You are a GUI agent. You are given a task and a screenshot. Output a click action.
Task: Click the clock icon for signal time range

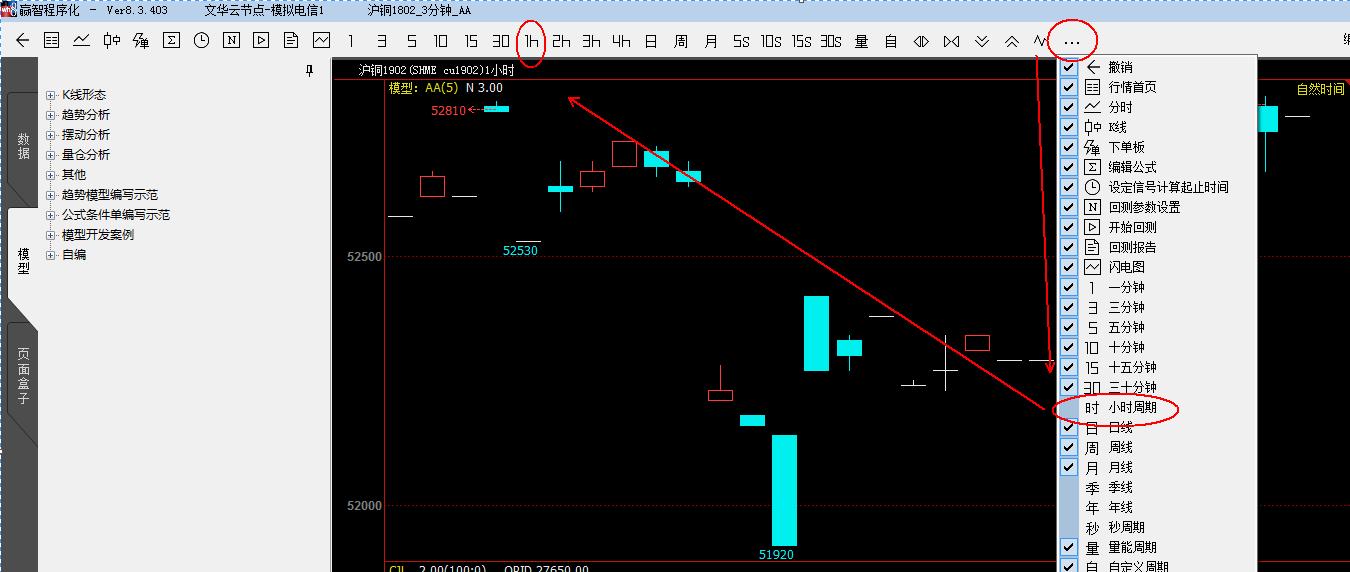pyautogui.click(x=201, y=41)
